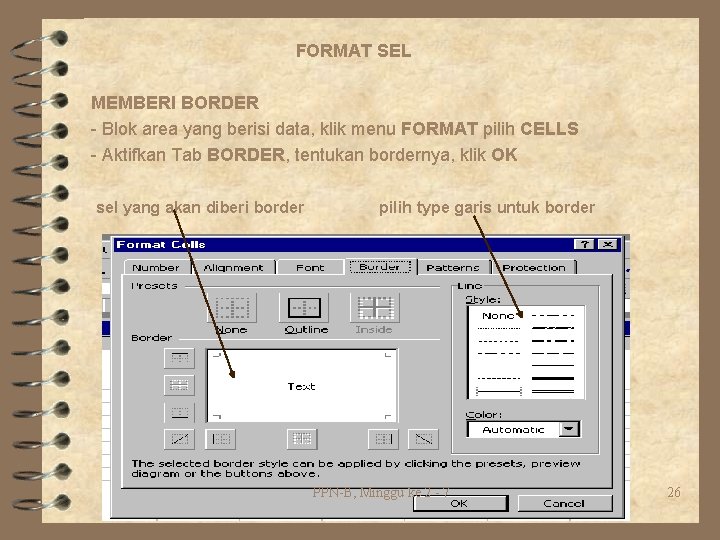The image size is (720, 540).
Task: Toggle the inside vertical border button
Action: pyautogui.click(x=302, y=439)
